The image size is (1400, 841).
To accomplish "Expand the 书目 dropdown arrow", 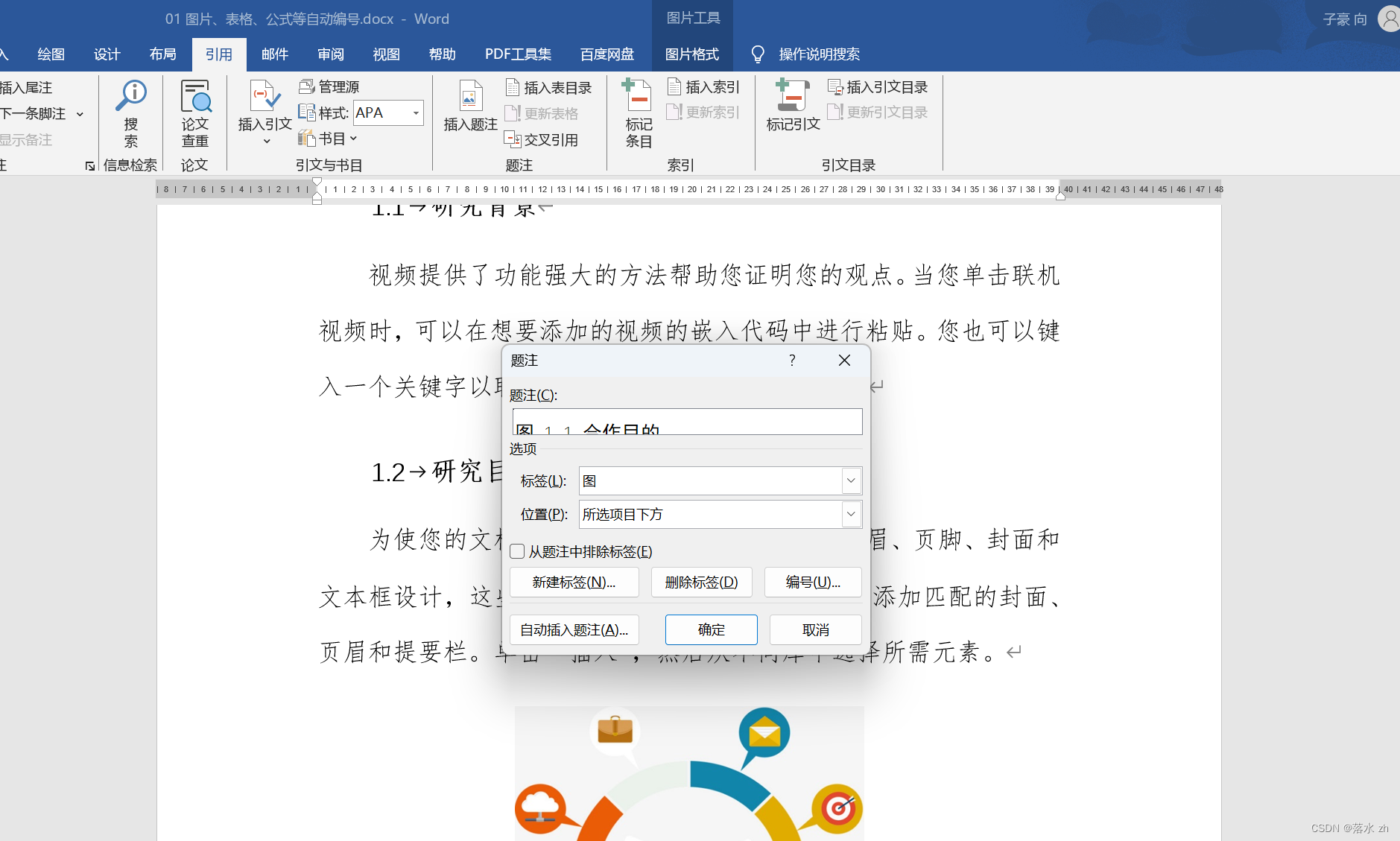I will click(354, 139).
